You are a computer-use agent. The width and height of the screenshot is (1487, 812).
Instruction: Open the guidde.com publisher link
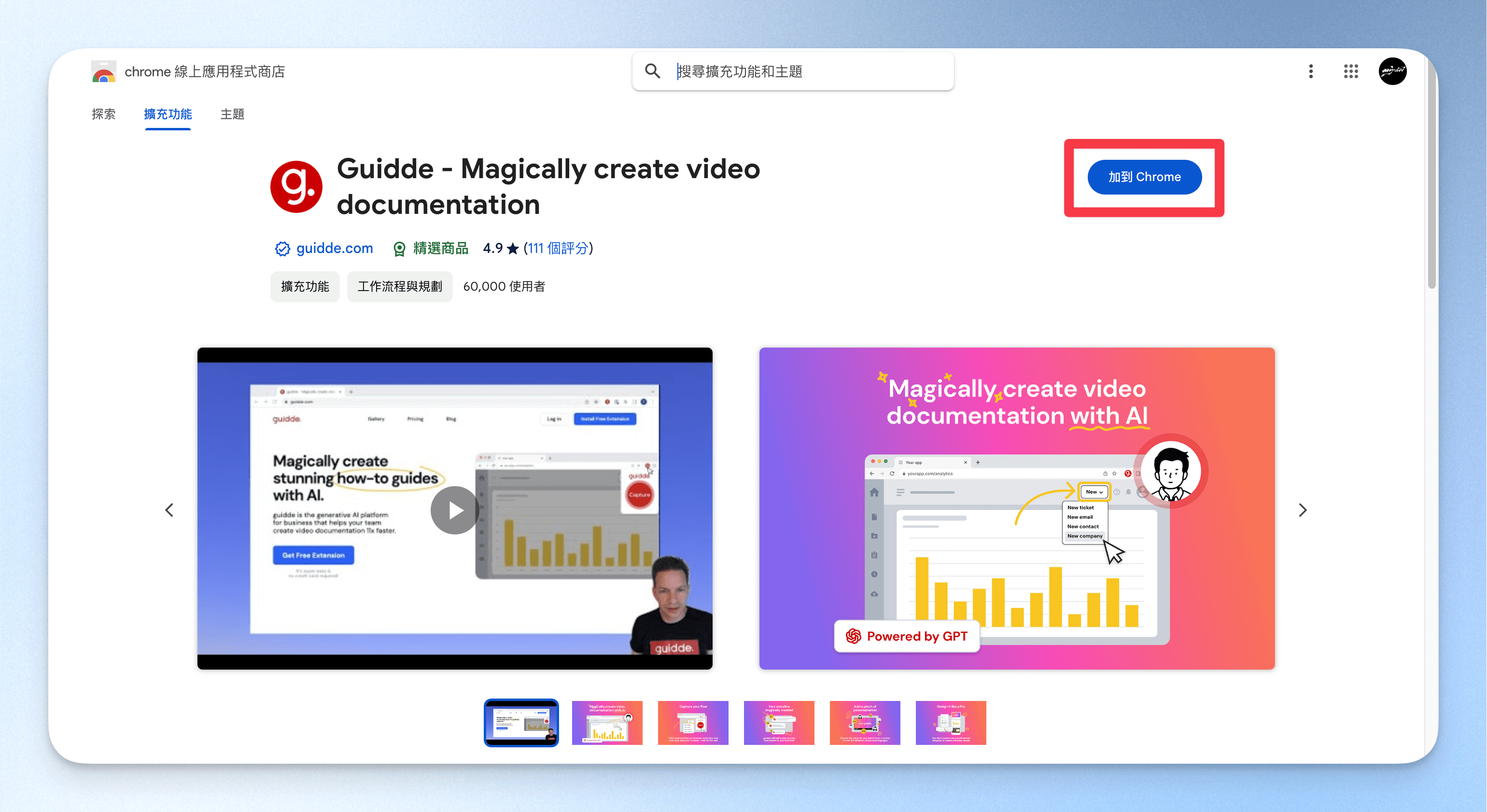pos(334,249)
